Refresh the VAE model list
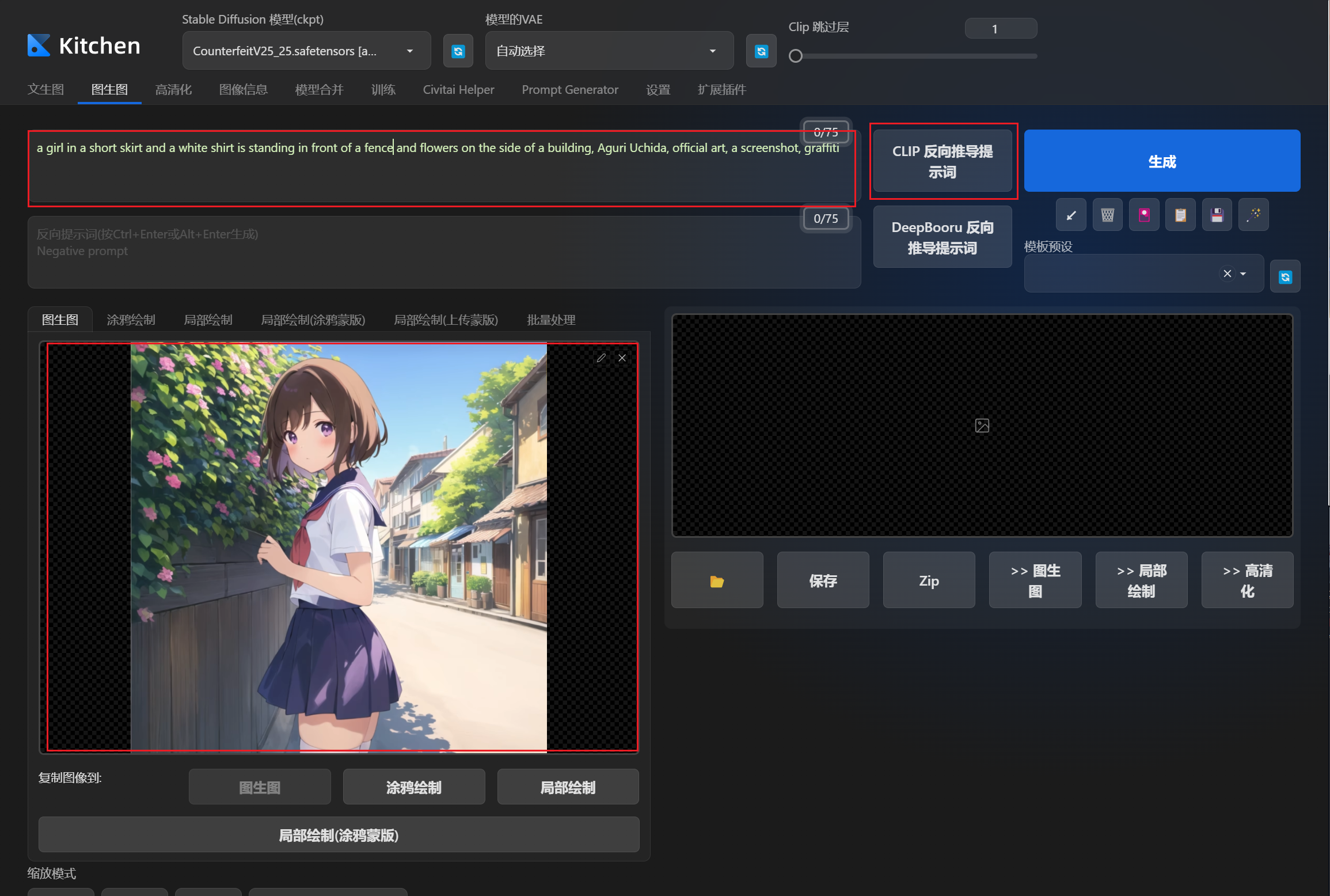The width and height of the screenshot is (1330, 896). (x=761, y=51)
